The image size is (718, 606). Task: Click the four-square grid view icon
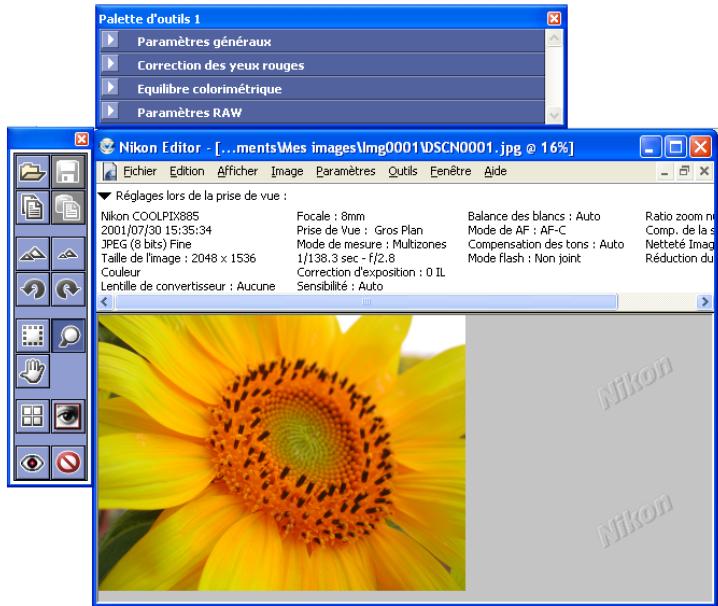click(x=33, y=416)
